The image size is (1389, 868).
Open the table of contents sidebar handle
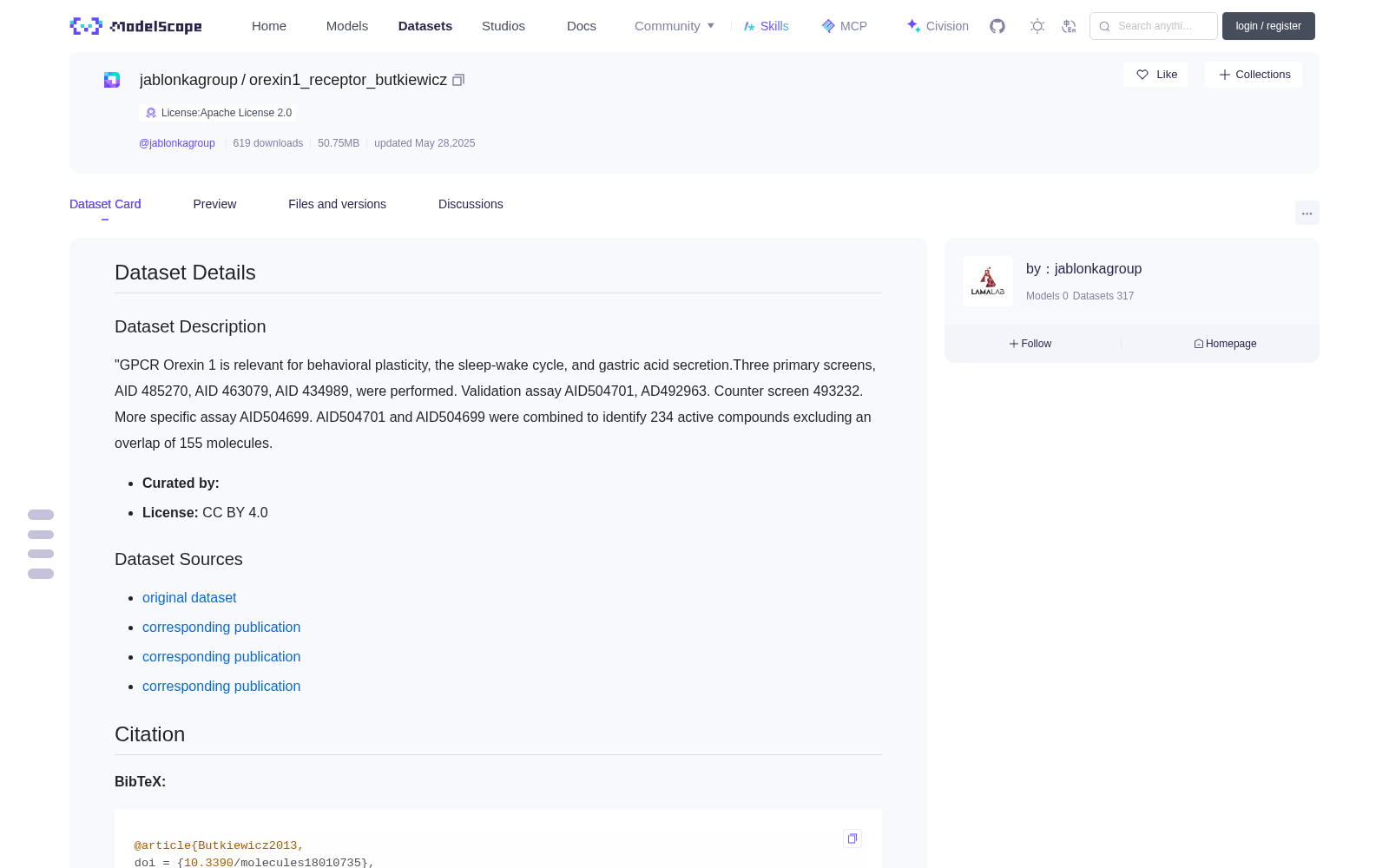(41, 544)
